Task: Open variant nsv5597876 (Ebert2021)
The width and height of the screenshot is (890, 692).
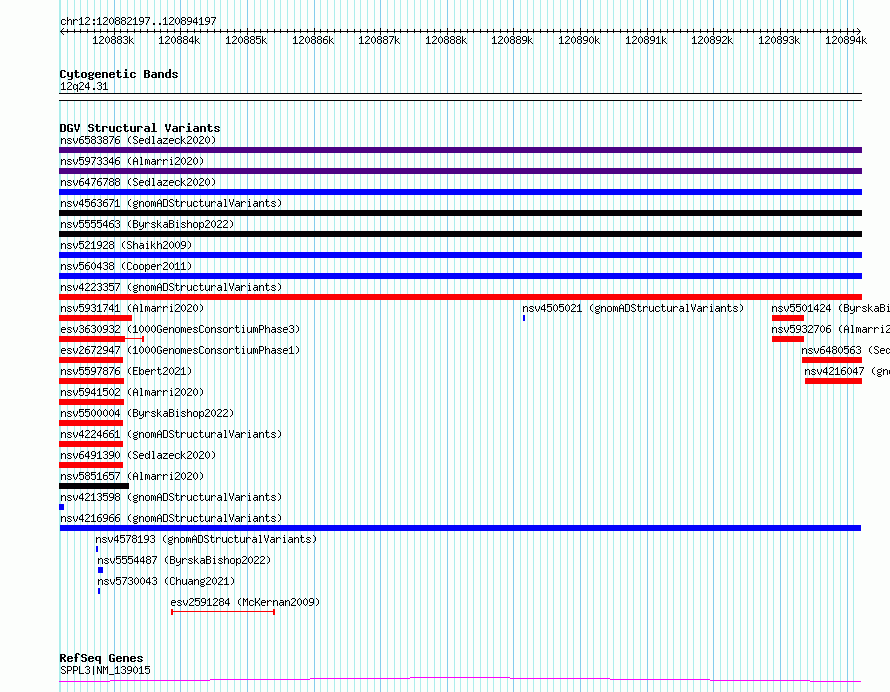Action: [126, 371]
